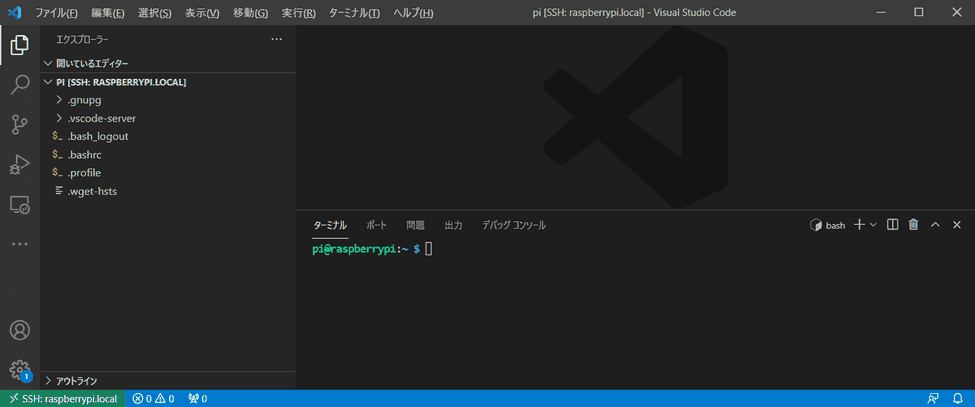
Task: Open the 実行(R) menu
Action: pos(298,13)
